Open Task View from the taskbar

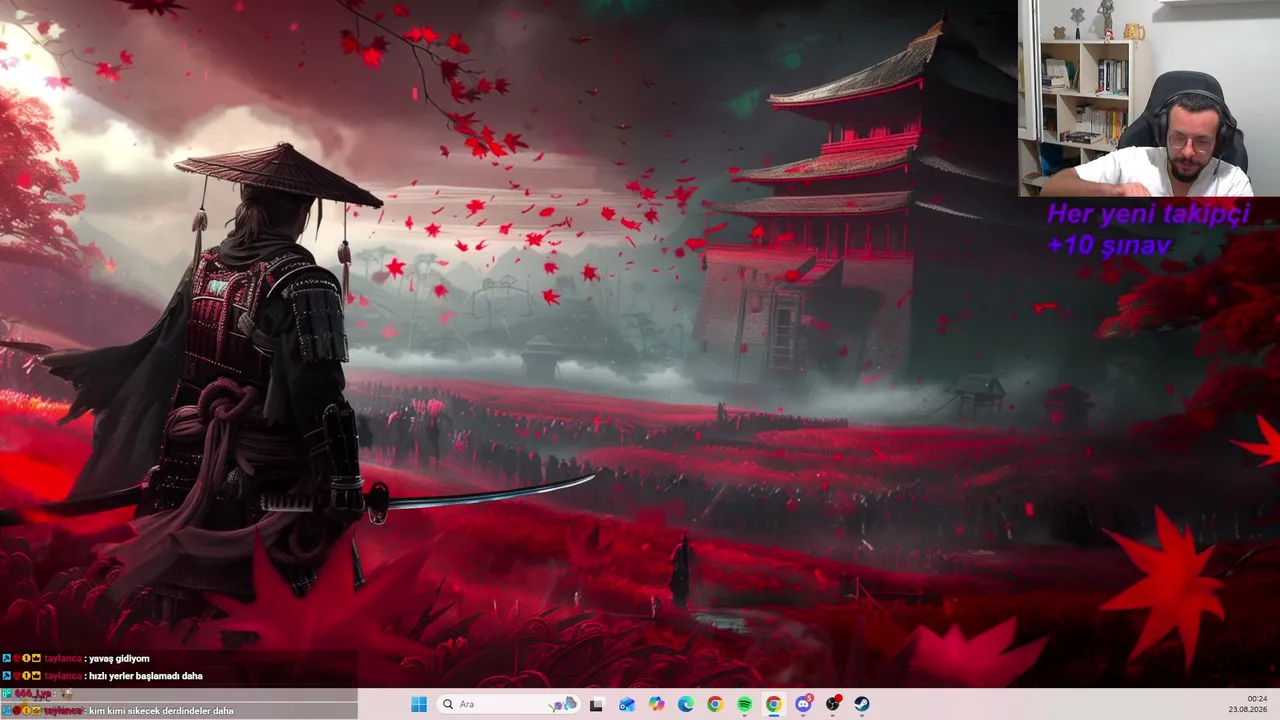pyautogui.click(x=597, y=704)
